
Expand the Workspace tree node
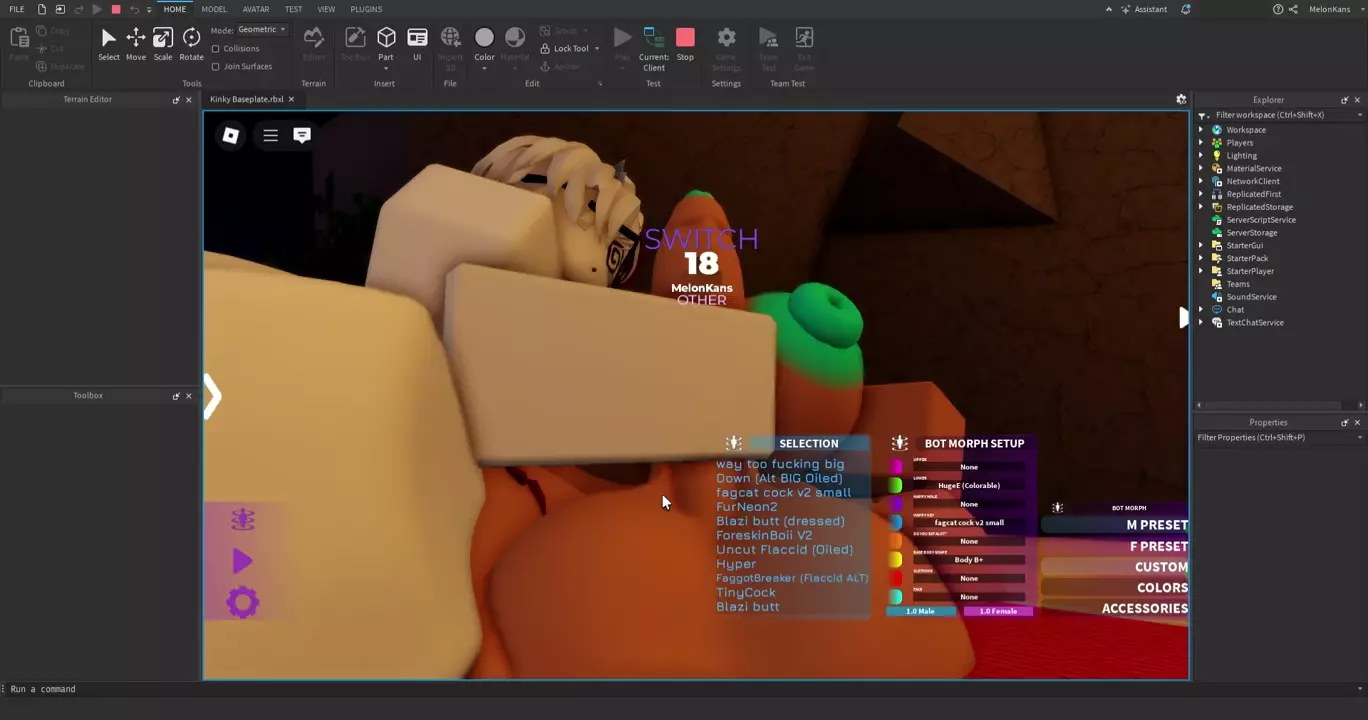pyautogui.click(x=1201, y=130)
